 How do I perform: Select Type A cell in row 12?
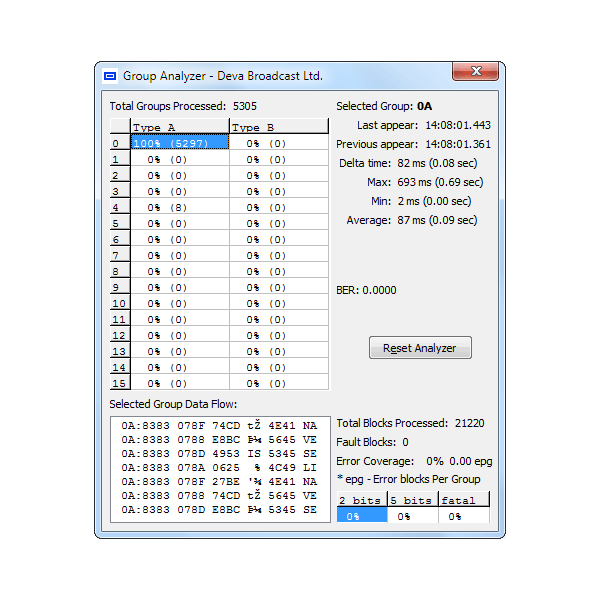(x=180, y=335)
